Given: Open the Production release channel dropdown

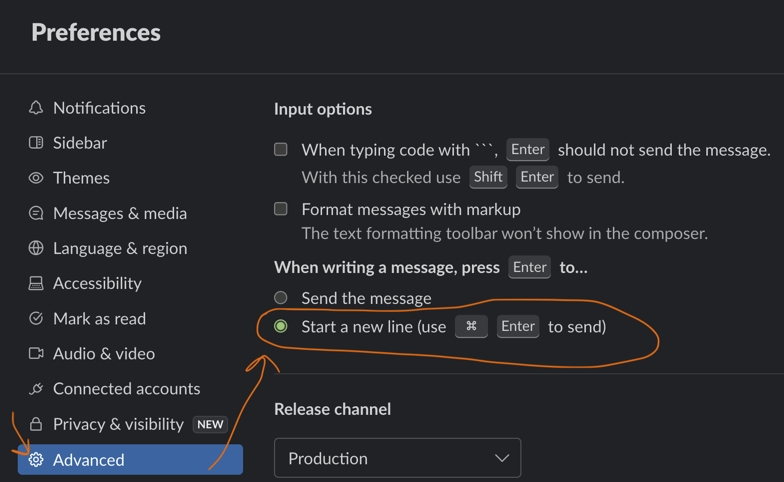Looking at the screenshot, I should click(x=397, y=459).
